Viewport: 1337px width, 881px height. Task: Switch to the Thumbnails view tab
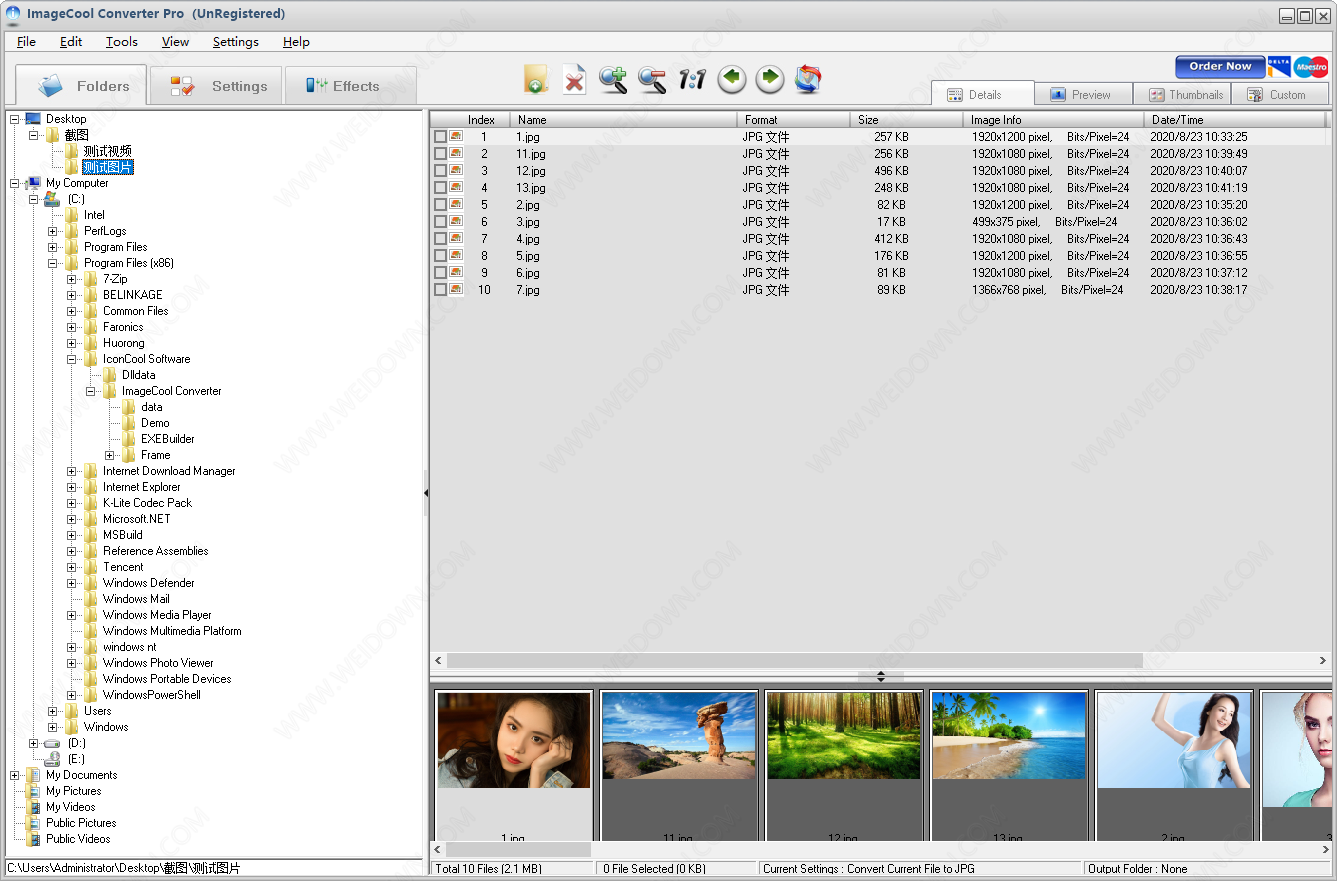point(1185,95)
